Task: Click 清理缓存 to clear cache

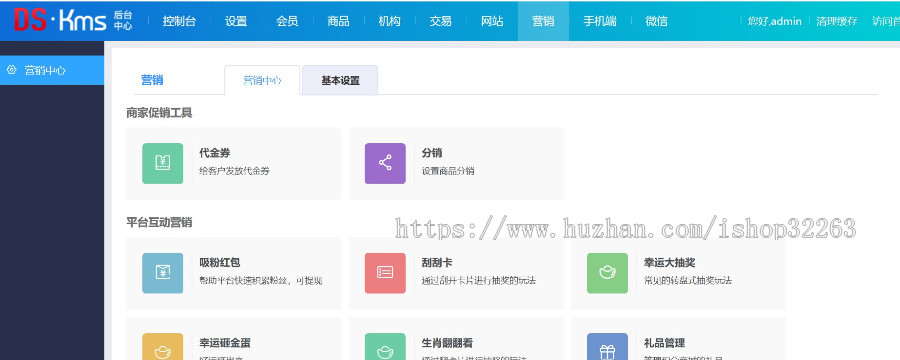Action: tap(836, 21)
